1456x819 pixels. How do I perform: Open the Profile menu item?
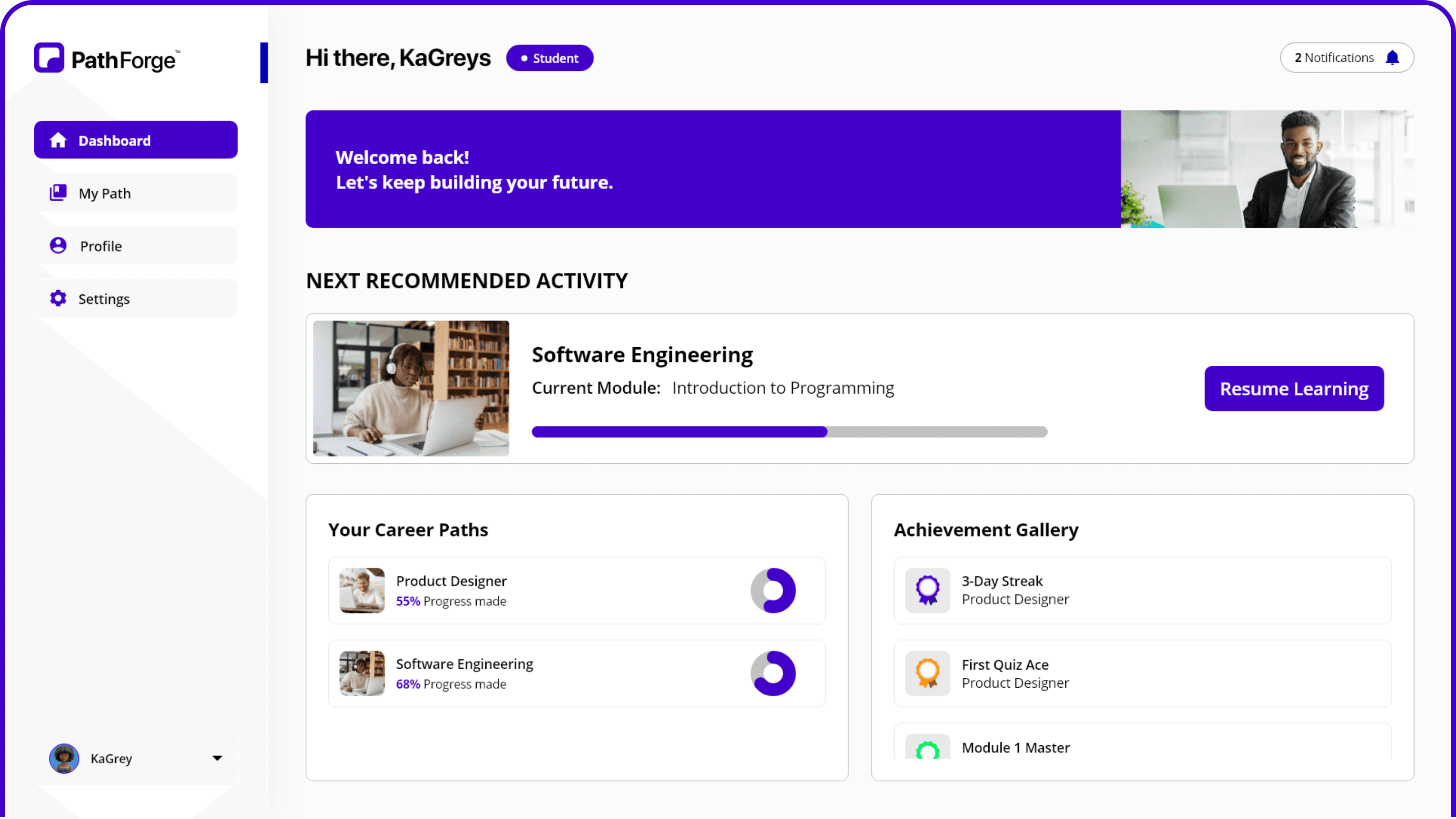tap(136, 245)
